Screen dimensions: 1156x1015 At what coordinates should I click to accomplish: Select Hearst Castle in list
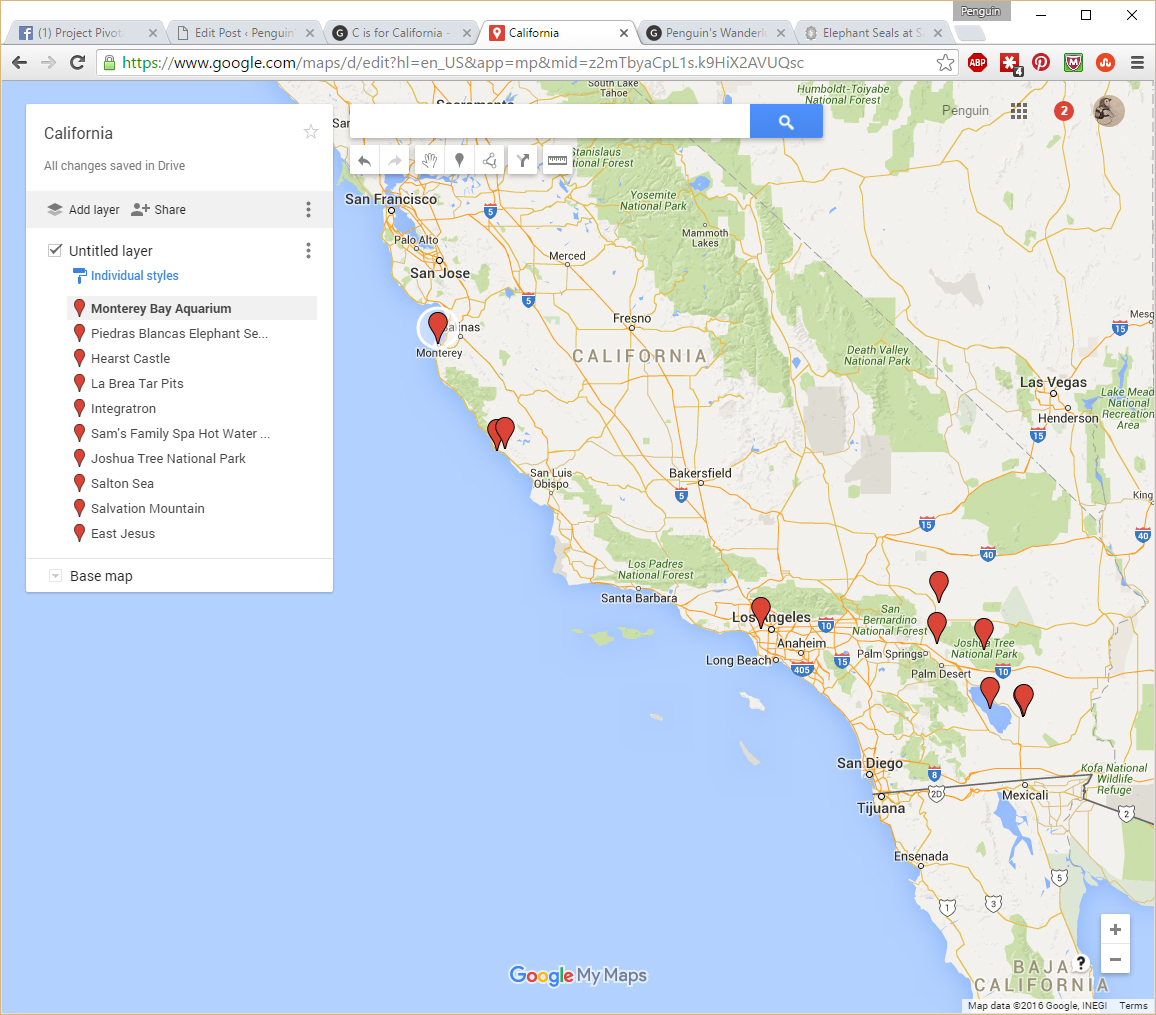[192, 358]
